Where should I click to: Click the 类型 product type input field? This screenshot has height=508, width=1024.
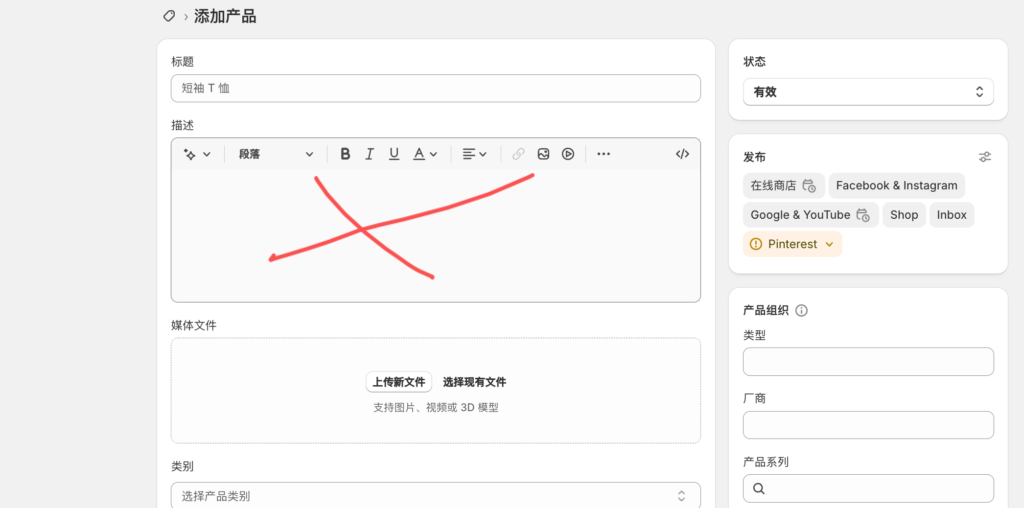[869, 362]
